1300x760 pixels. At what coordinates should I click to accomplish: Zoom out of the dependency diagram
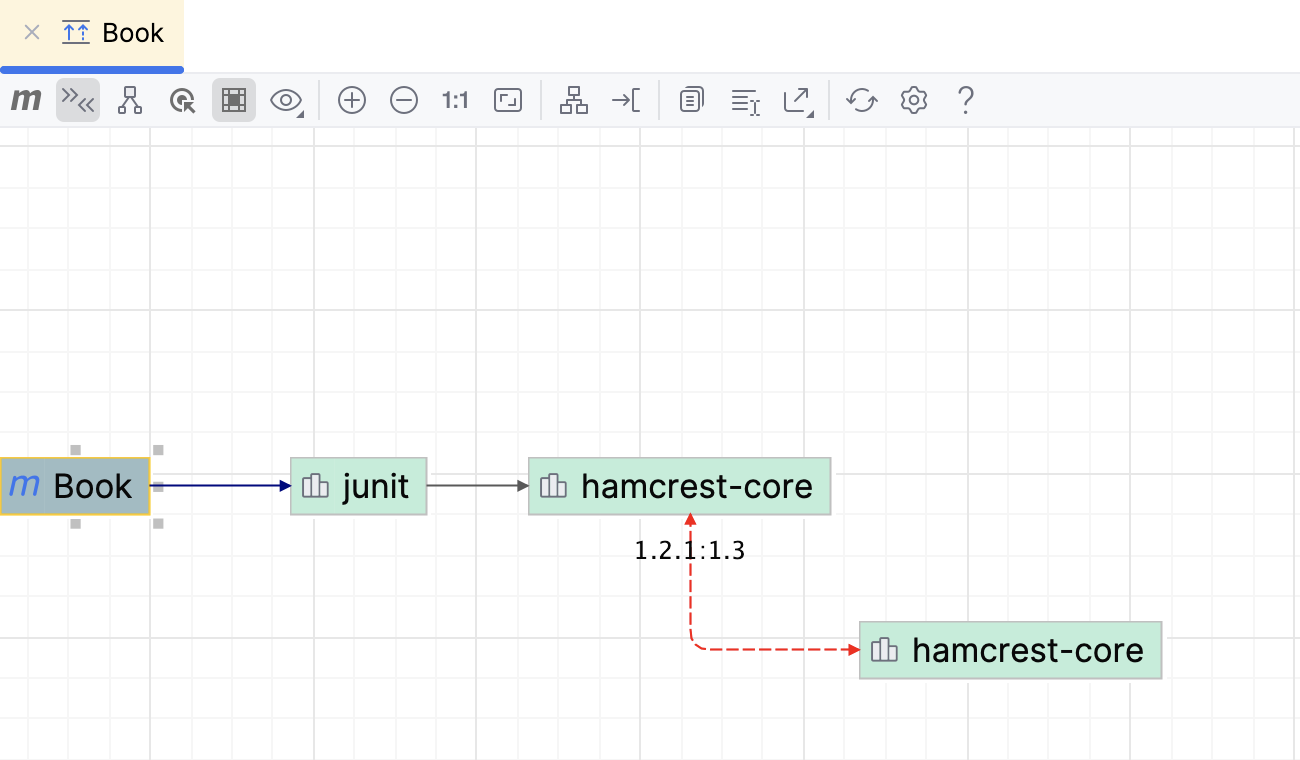[404, 100]
